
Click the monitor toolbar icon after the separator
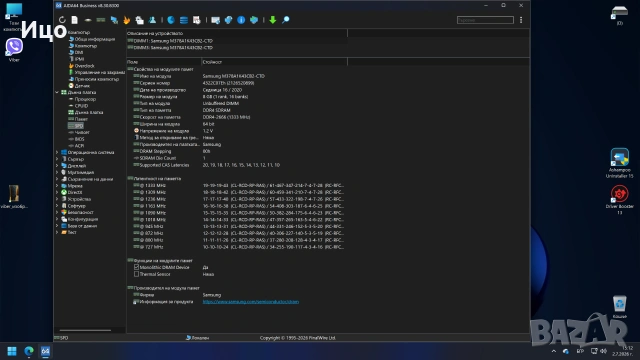pyautogui.click(x=216, y=20)
